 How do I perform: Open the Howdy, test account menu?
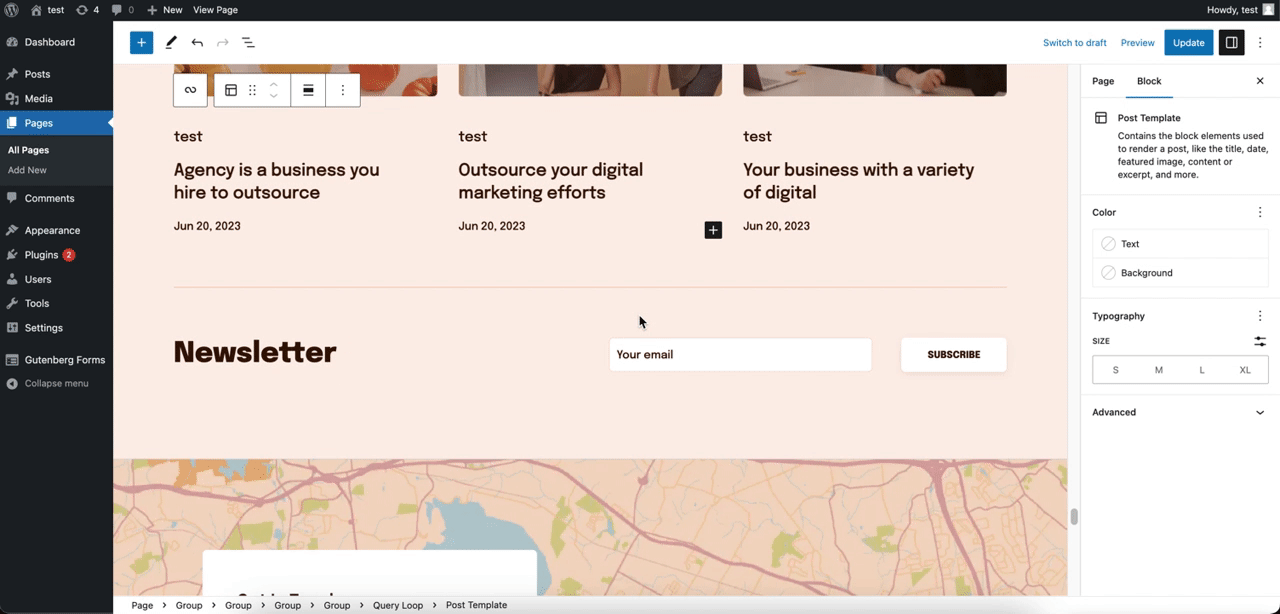point(1240,10)
